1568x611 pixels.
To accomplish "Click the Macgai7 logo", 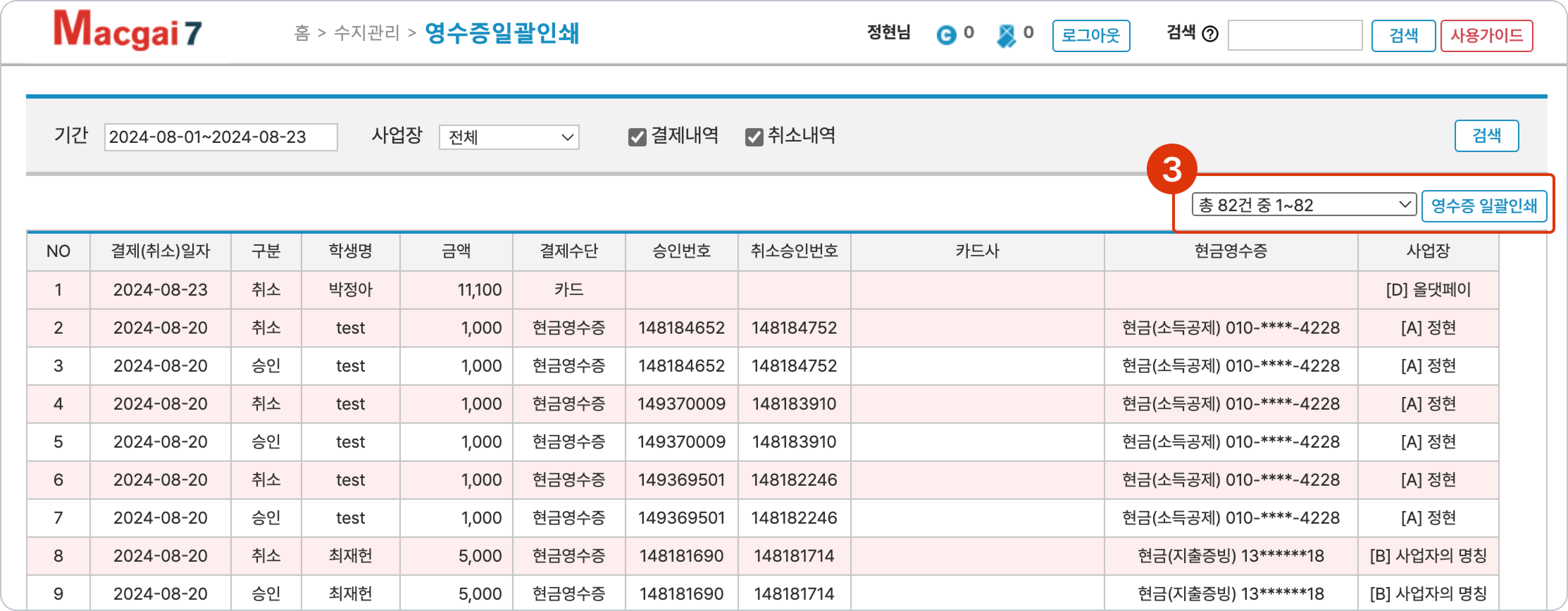I will tap(127, 31).
